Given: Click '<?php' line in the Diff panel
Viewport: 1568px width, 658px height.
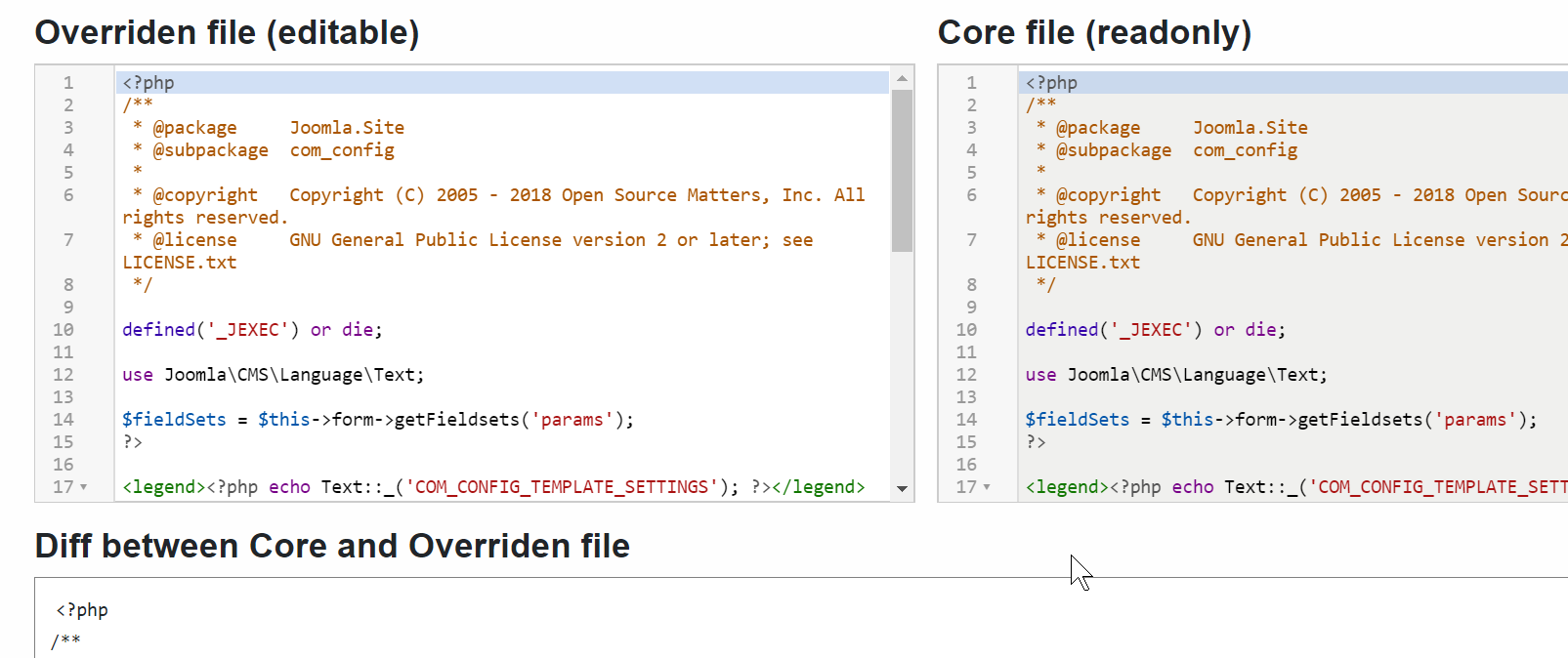Looking at the screenshot, I should pos(82,610).
